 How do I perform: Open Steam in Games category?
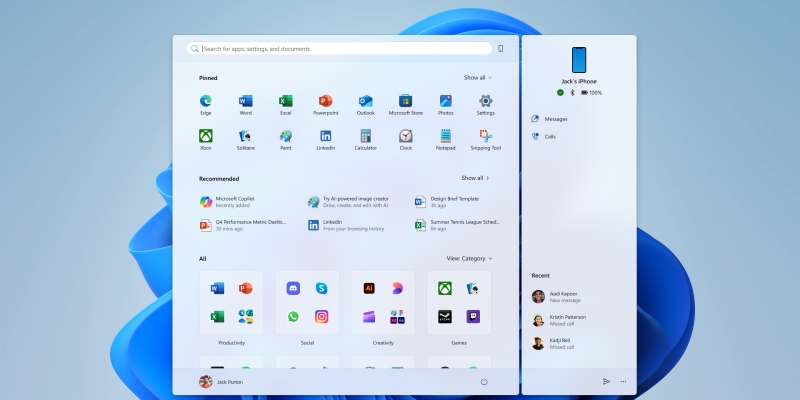pyautogui.click(x=445, y=317)
